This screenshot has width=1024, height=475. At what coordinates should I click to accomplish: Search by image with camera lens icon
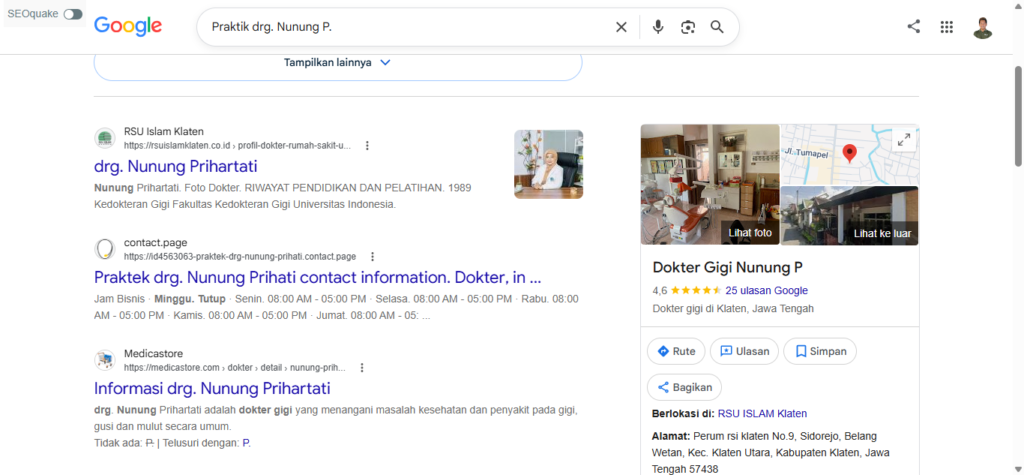point(688,27)
